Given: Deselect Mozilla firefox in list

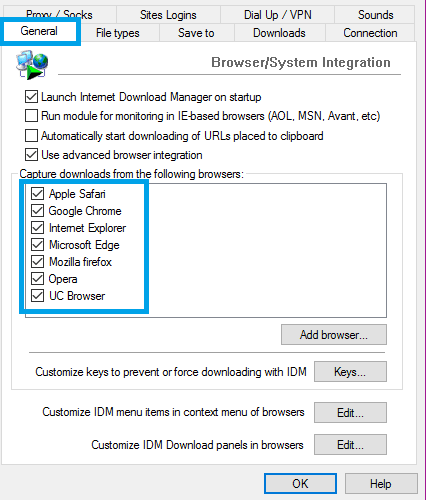Looking at the screenshot, I should pyautogui.click(x=37, y=262).
